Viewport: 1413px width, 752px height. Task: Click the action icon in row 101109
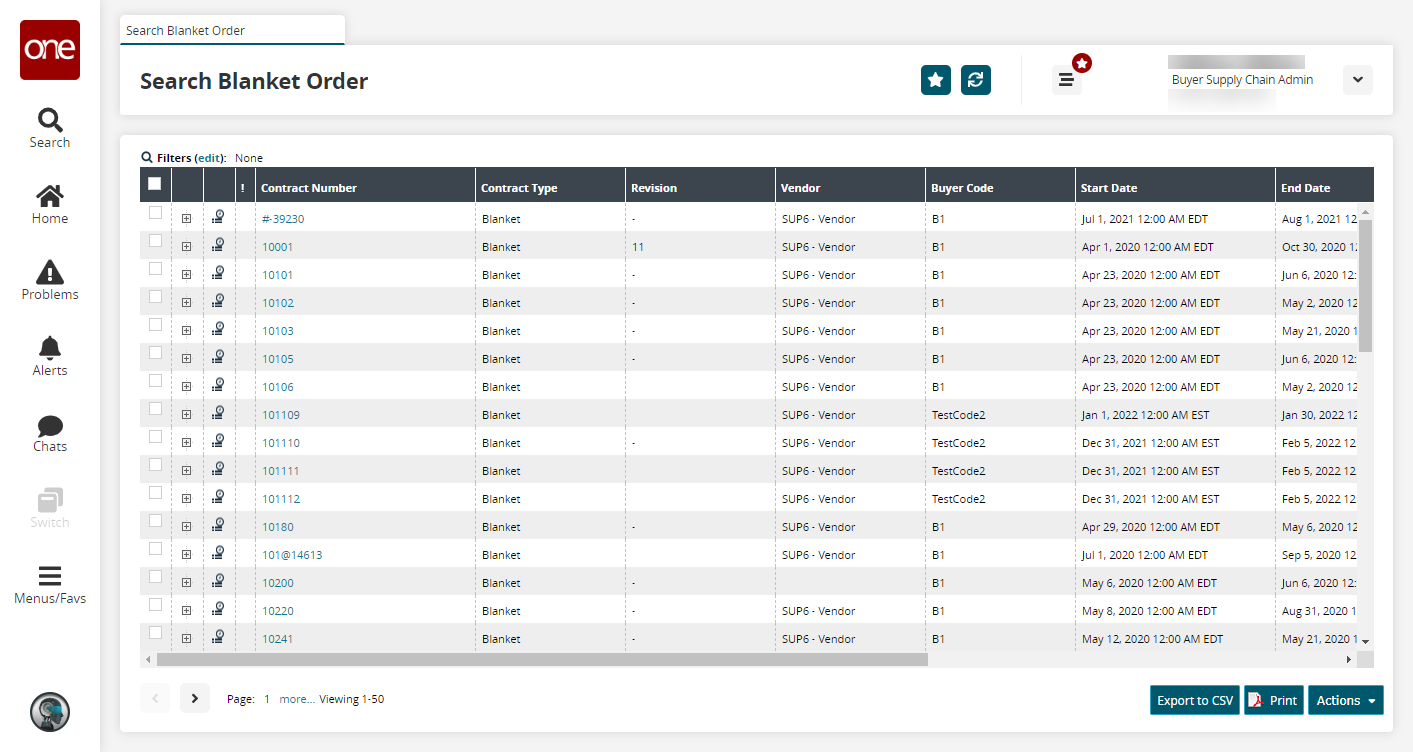click(x=218, y=414)
